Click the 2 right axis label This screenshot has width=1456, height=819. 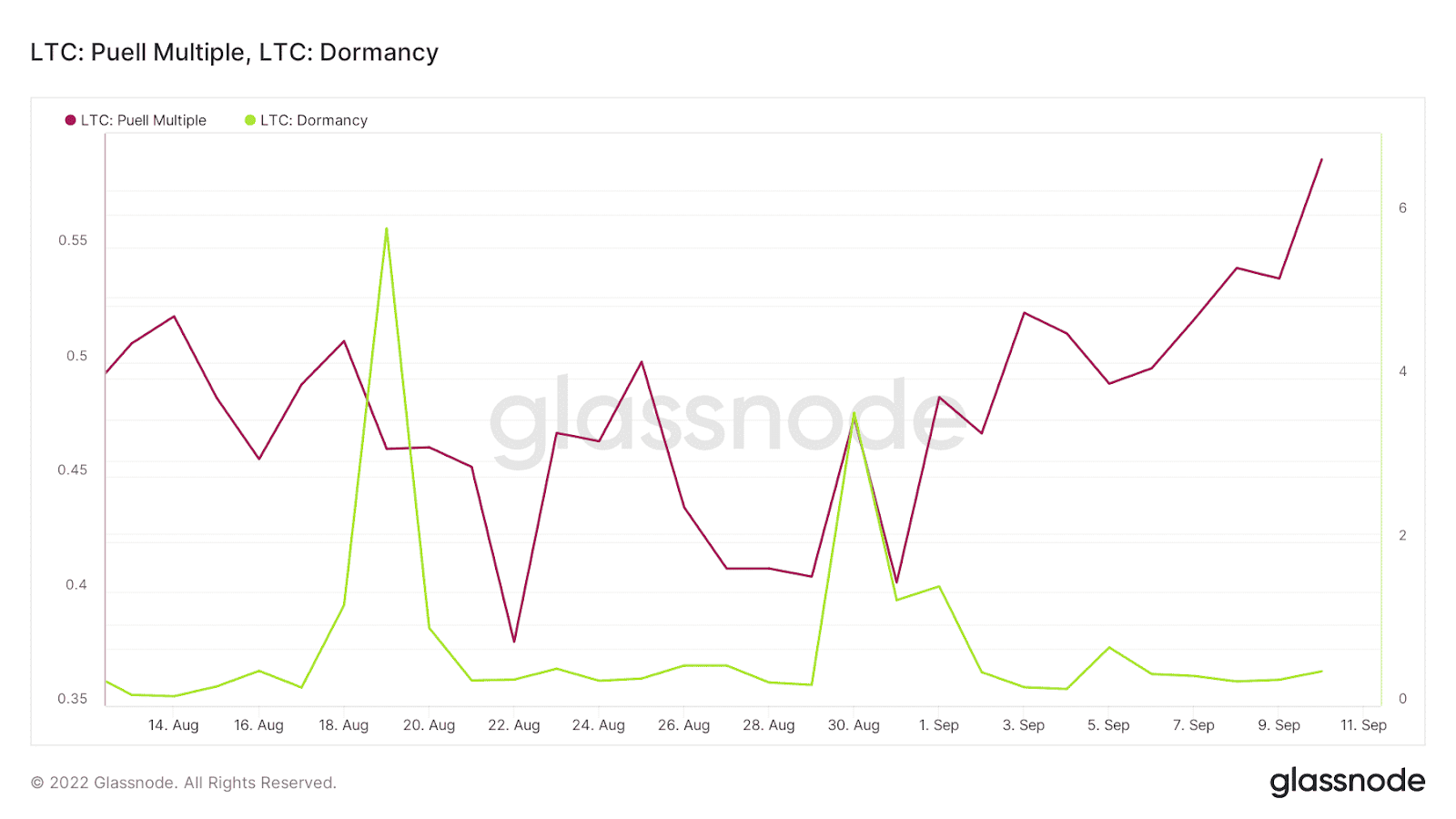click(1402, 536)
